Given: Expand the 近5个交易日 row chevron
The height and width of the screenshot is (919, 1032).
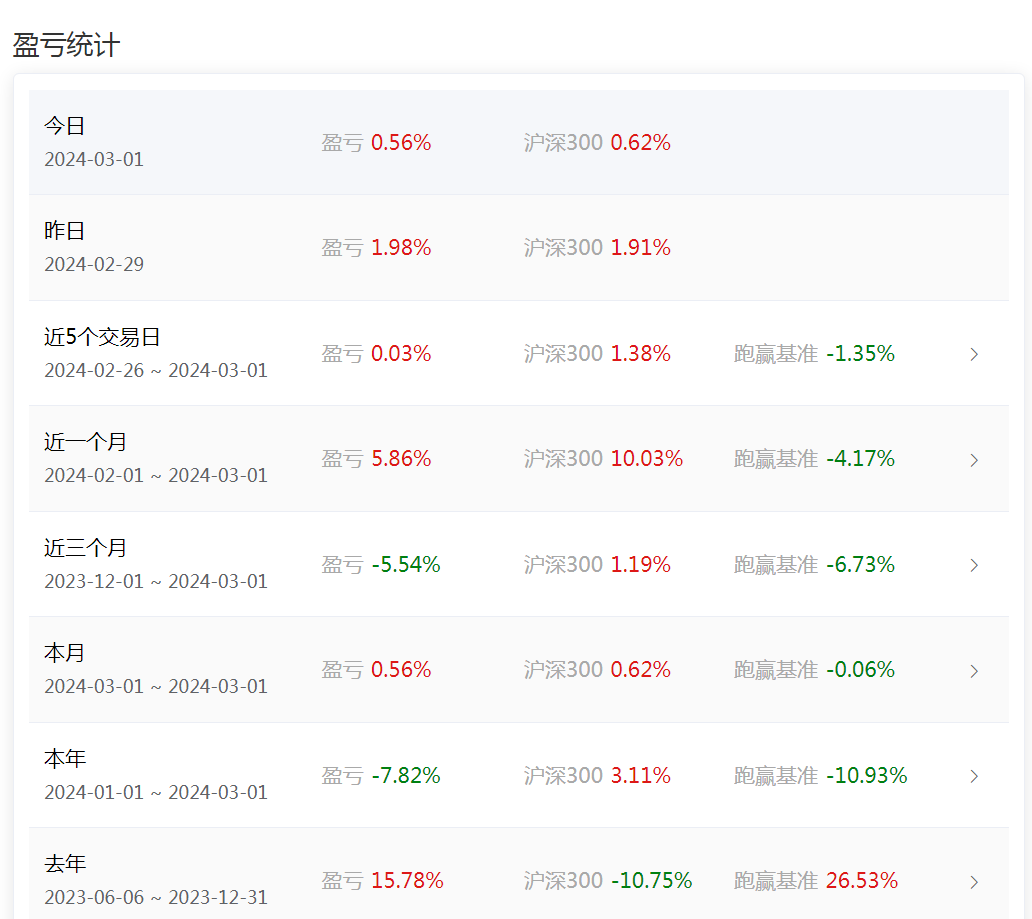Looking at the screenshot, I should [x=974, y=354].
